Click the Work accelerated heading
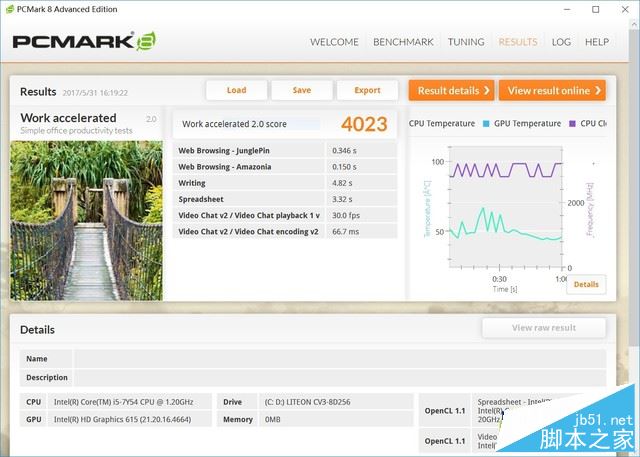 pos(69,118)
